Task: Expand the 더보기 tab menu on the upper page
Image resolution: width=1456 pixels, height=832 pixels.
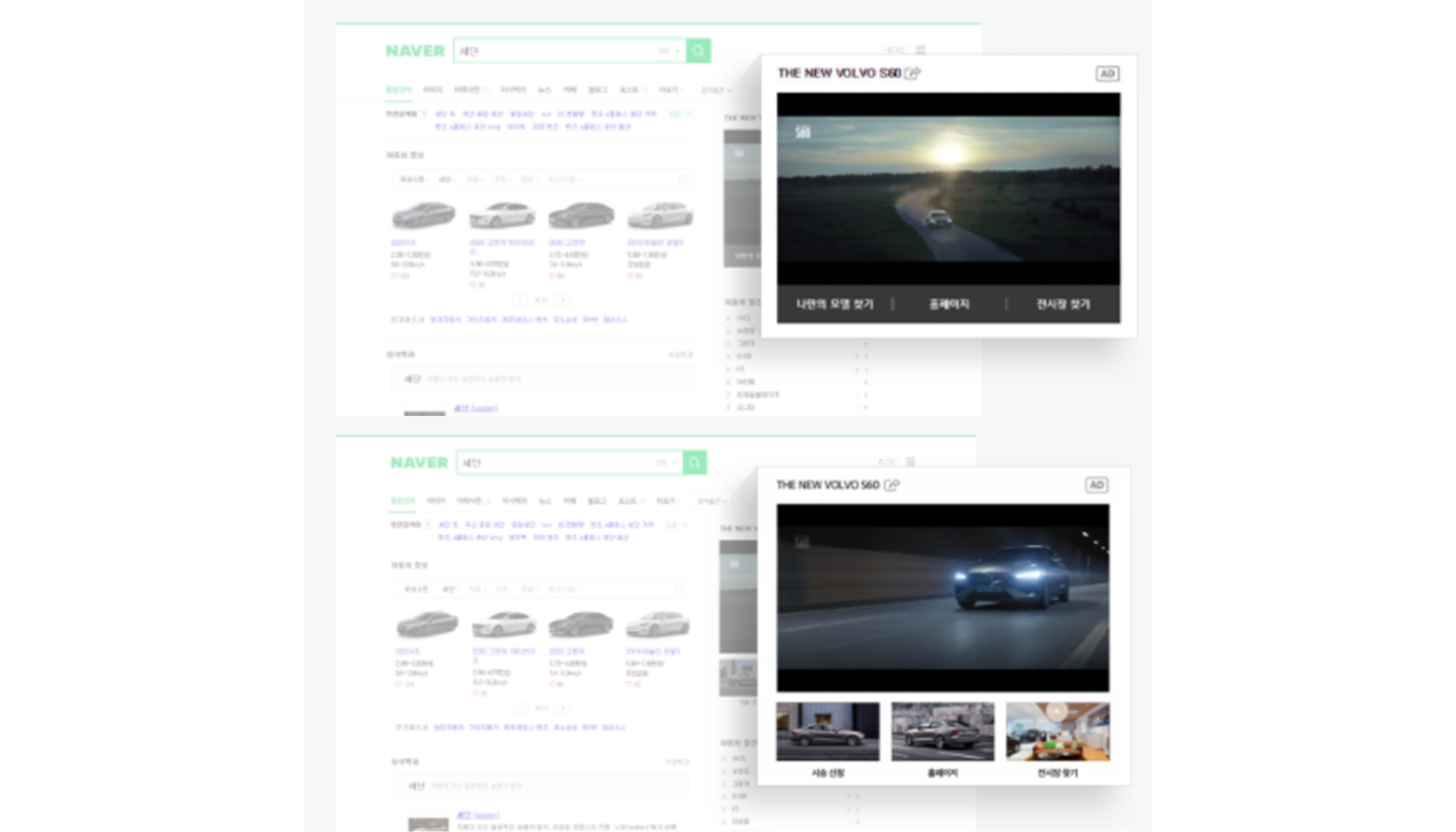Action: 671,90
